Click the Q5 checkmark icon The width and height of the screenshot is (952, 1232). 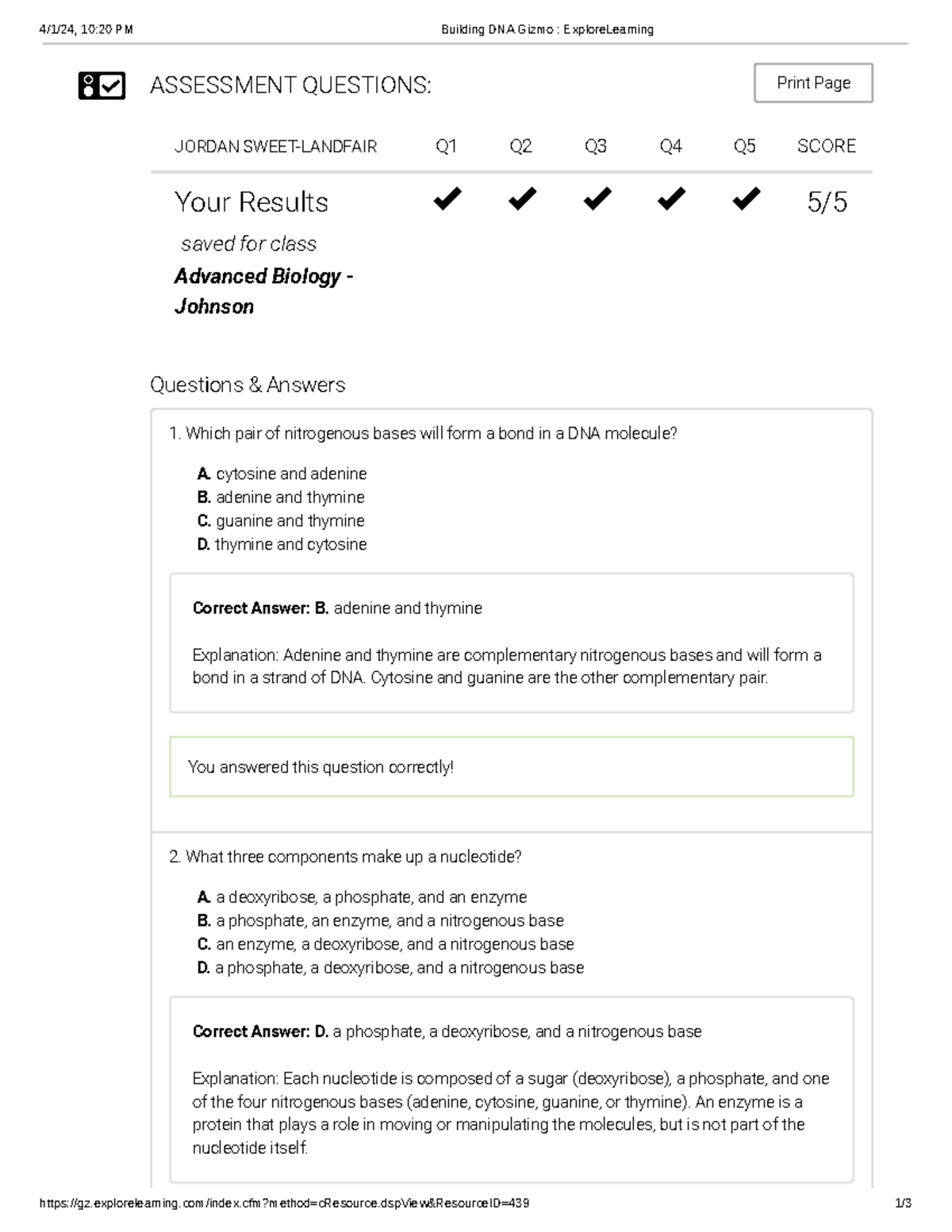(744, 201)
